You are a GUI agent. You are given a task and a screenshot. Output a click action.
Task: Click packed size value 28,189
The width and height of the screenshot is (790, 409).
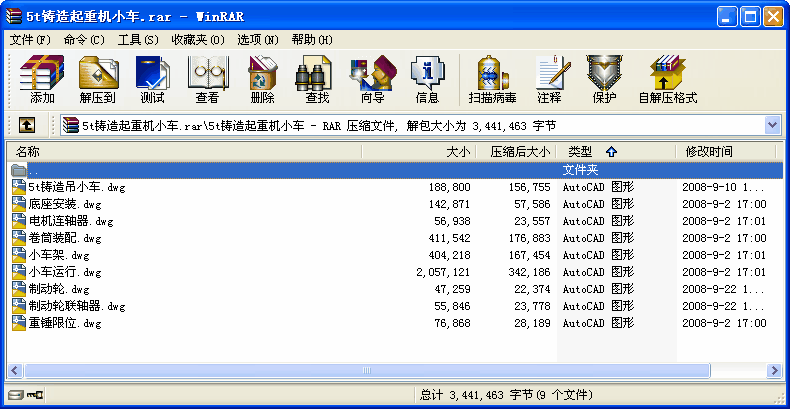(x=535, y=323)
